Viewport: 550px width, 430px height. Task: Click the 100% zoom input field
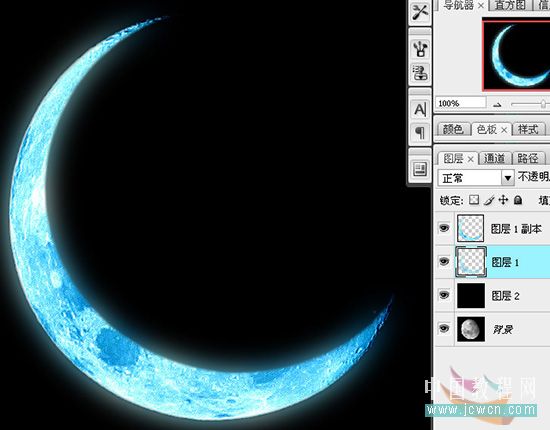tap(461, 103)
